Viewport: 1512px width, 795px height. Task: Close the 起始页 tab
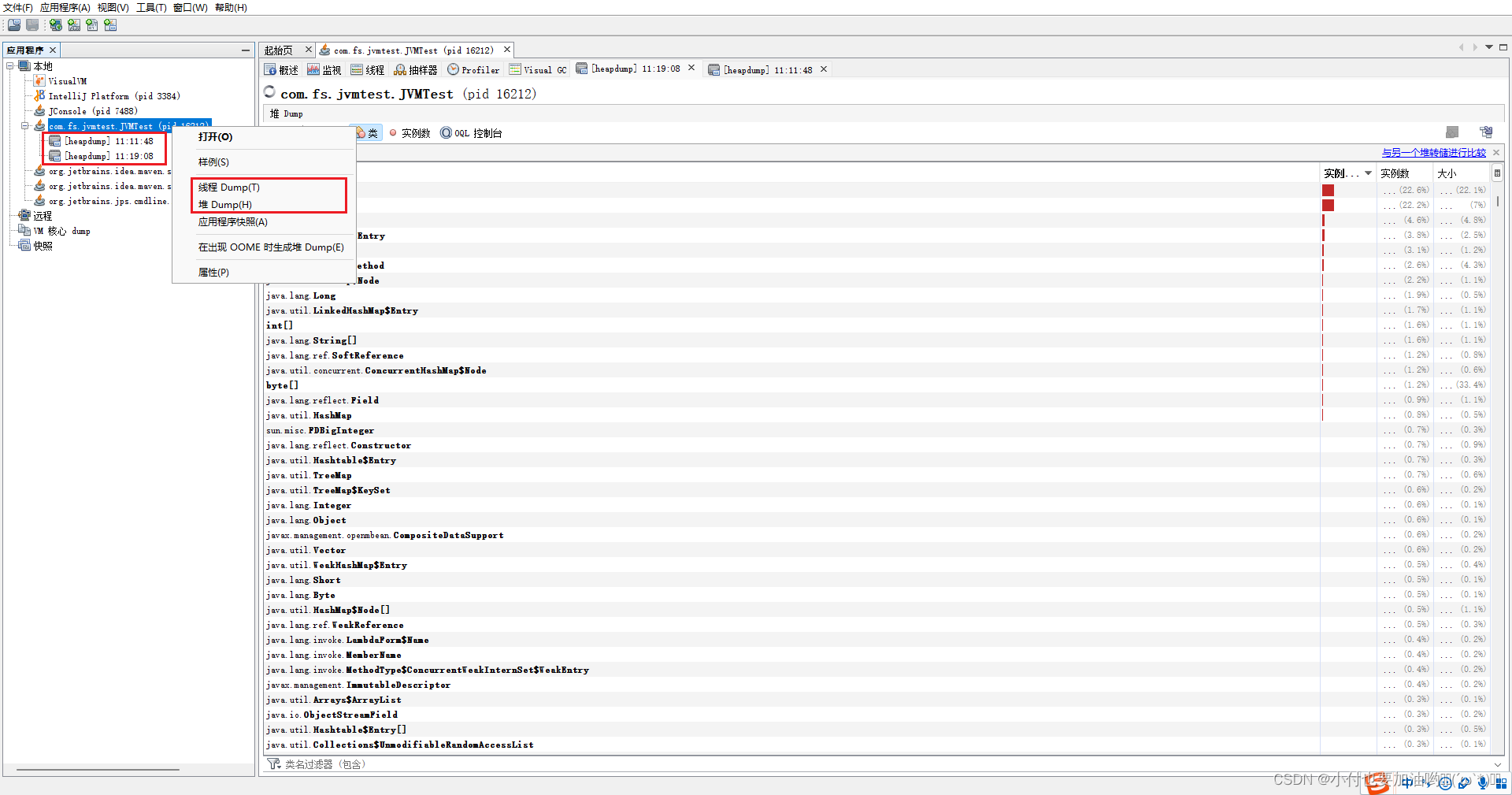point(309,50)
